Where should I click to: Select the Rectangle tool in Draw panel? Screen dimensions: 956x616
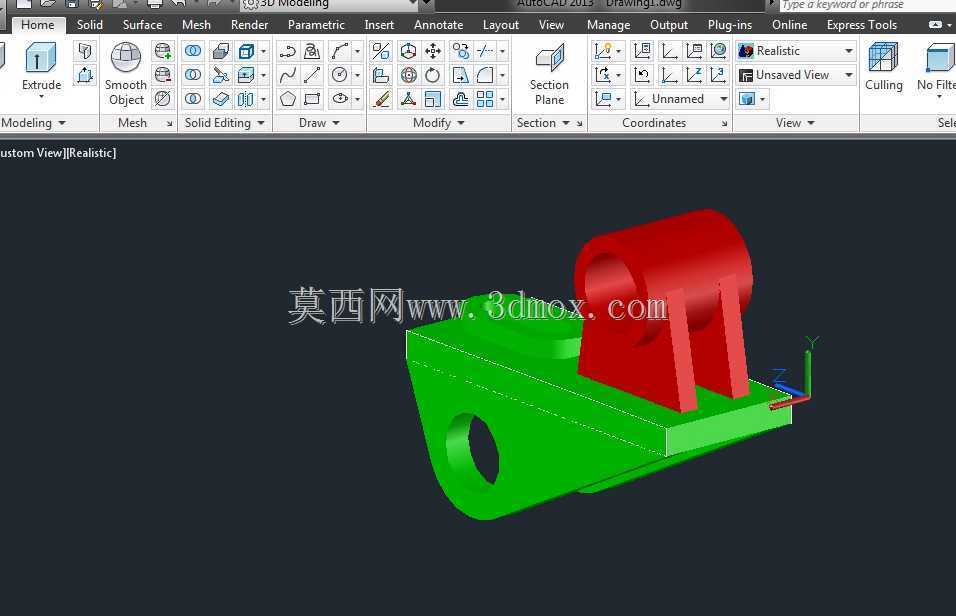point(312,99)
